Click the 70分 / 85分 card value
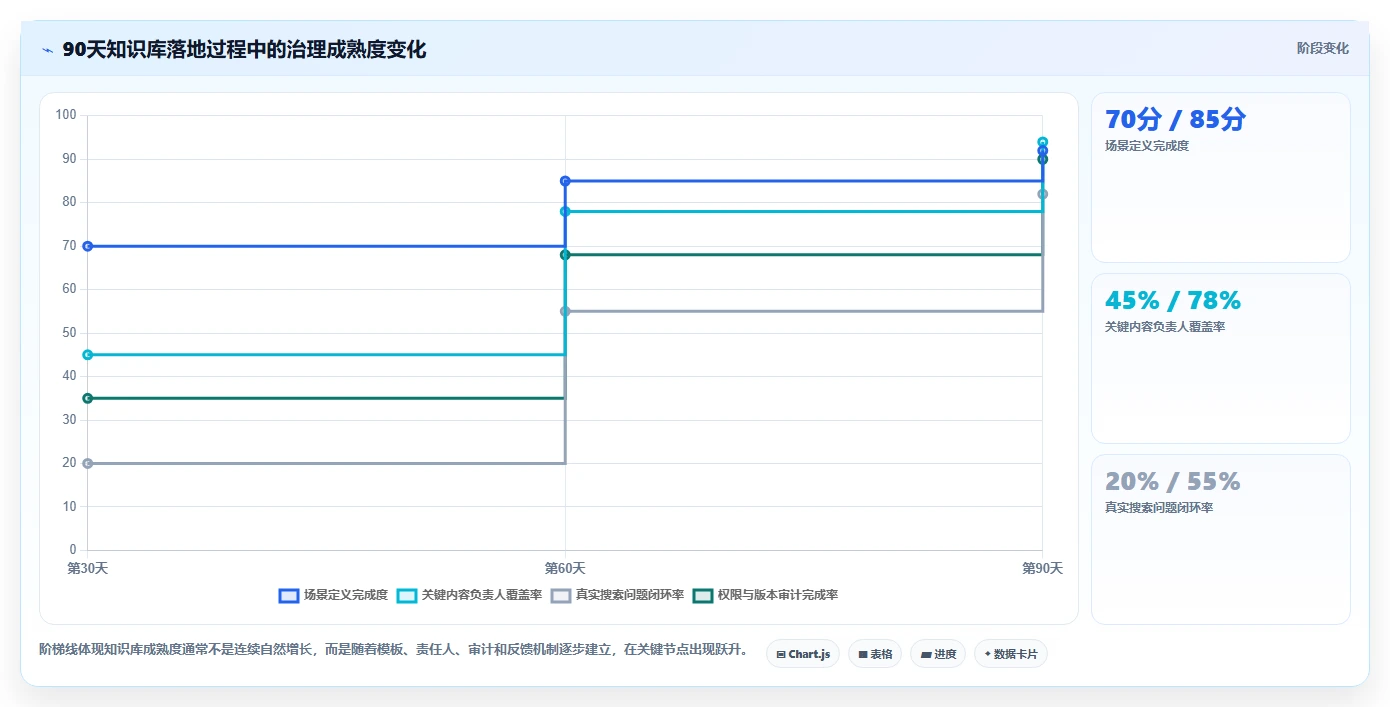This screenshot has width=1390, height=707. pos(1175,119)
